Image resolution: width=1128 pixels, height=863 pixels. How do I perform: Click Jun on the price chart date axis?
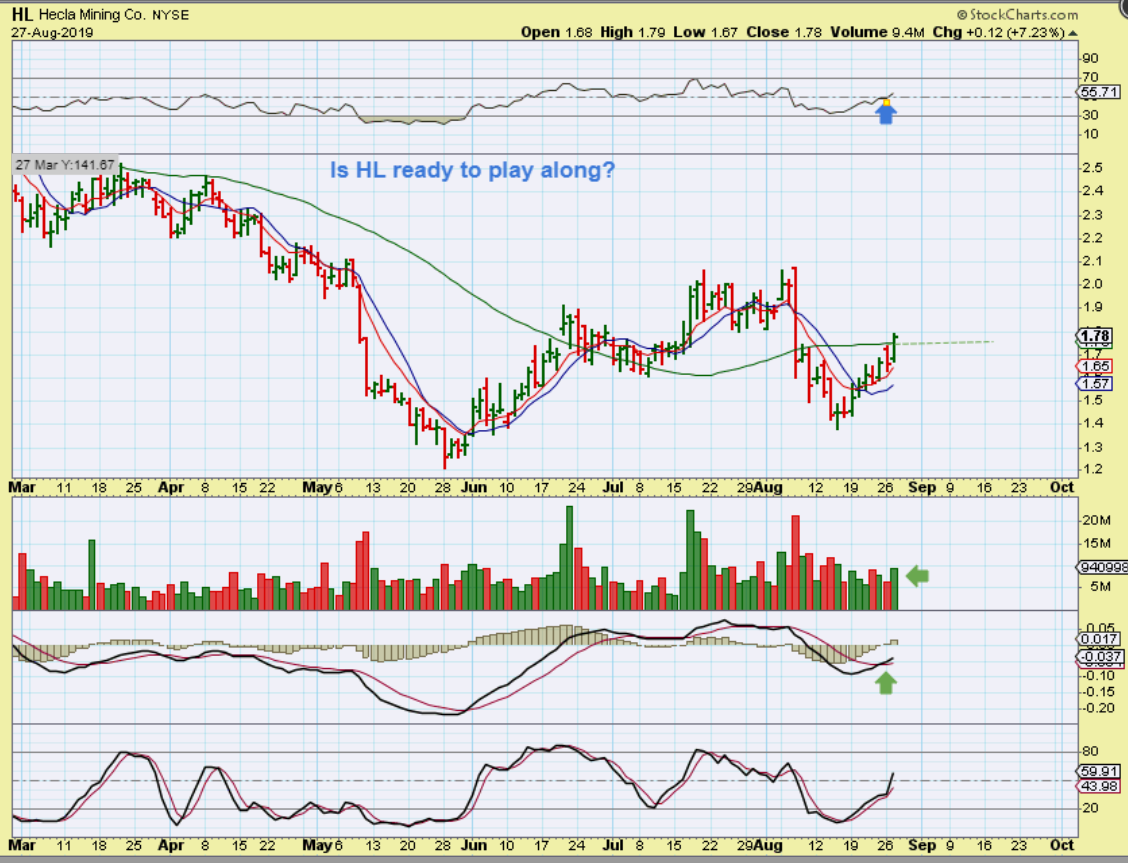473,488
